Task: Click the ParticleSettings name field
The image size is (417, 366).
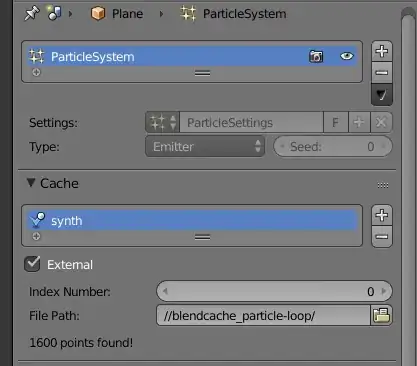Action: pyautogui.click(x=251, y=122)
